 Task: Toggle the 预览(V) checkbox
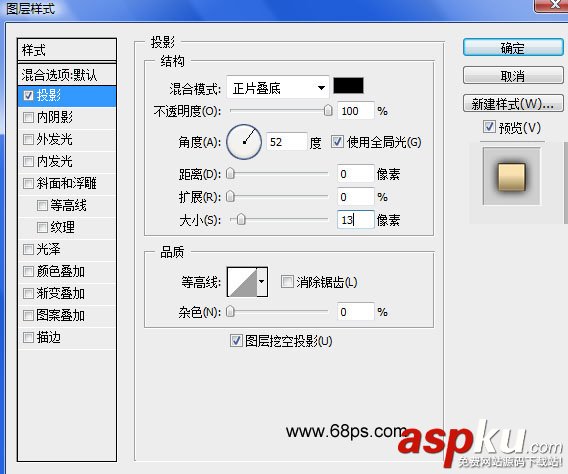click(x=489, y=127)
